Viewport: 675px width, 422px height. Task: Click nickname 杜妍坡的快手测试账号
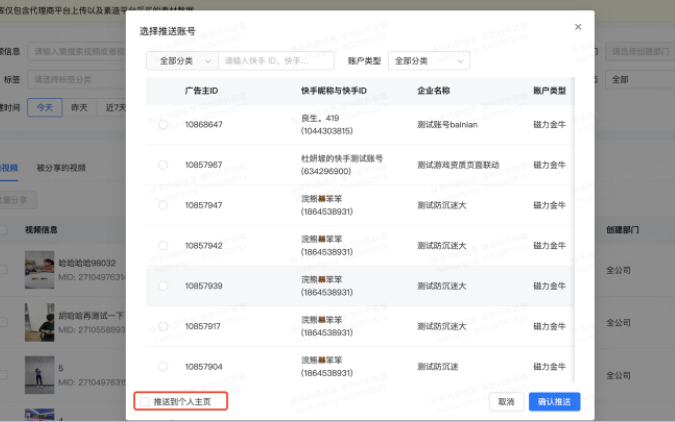point(342,158)
